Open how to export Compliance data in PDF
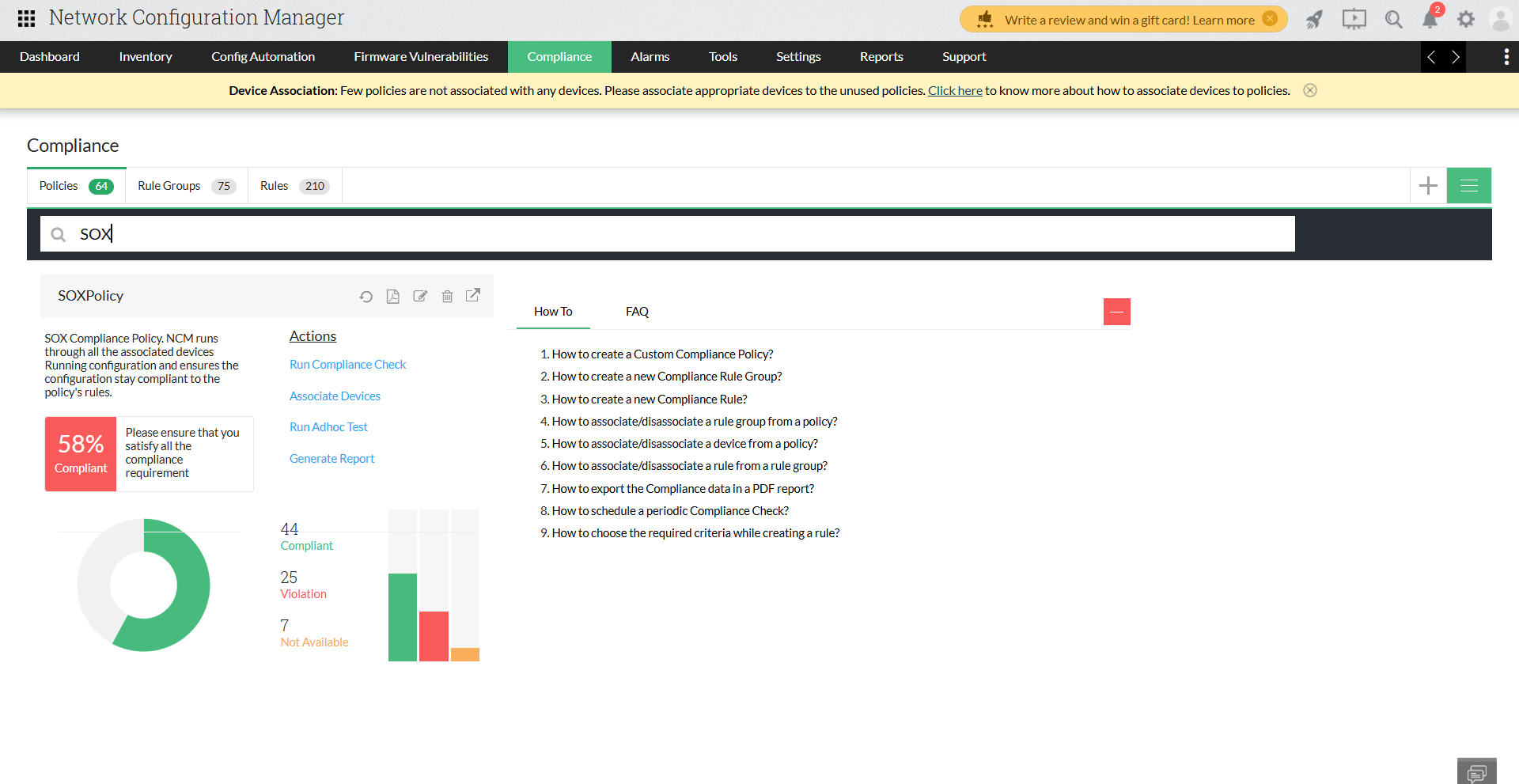The width and height of the screenshot is (1519, 784). [x=683, y=489]
